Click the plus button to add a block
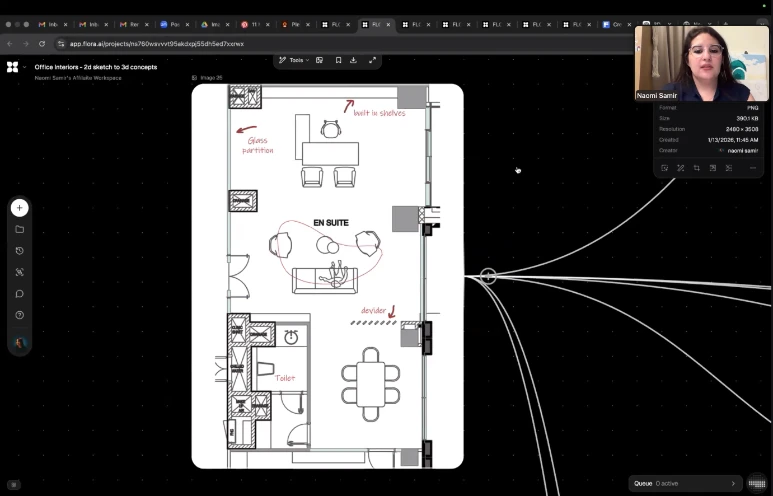This screenshot has width=773, height=496. pyautogui.click(x=19, y=208)
